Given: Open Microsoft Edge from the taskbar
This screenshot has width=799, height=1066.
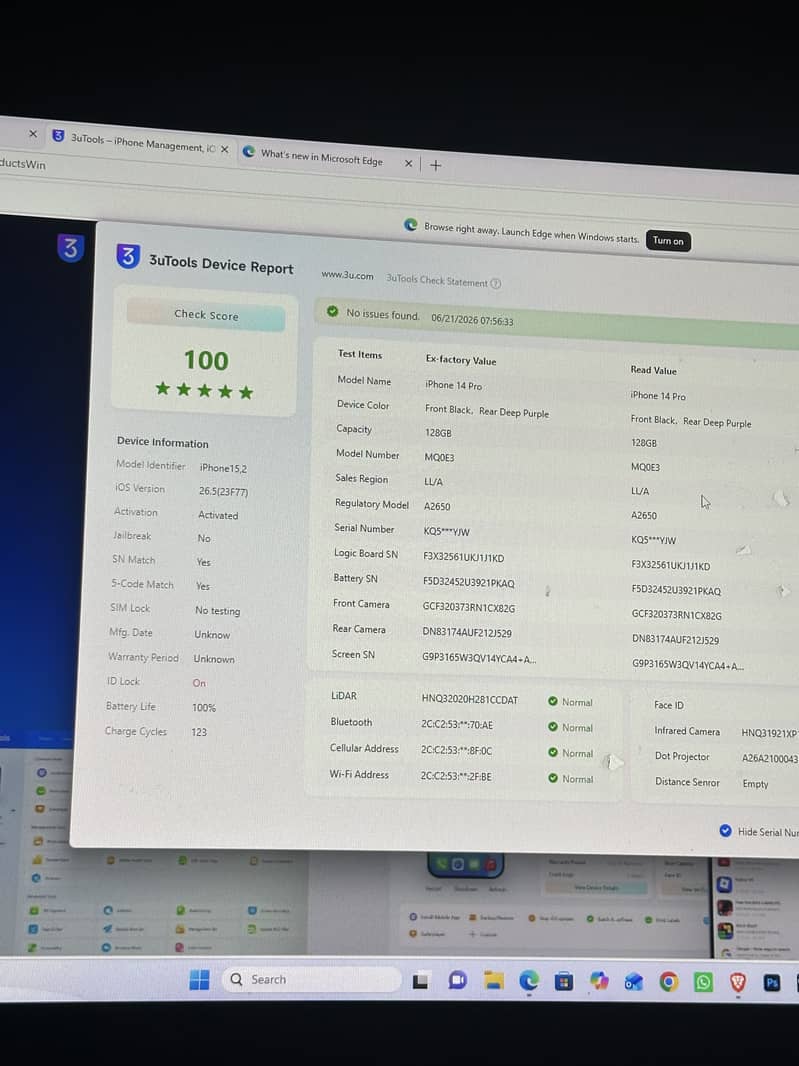Looking at the screenshot, I should 529,980.
